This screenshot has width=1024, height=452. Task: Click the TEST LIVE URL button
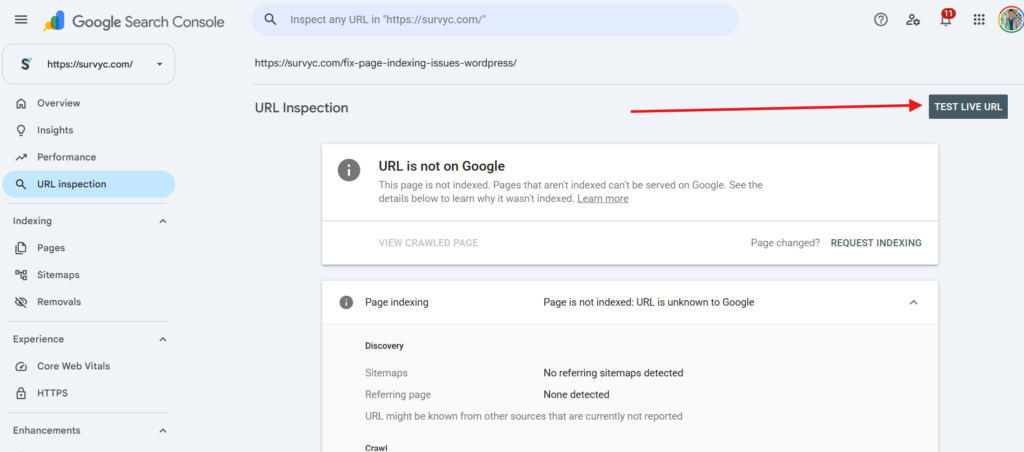pos(968,106)
